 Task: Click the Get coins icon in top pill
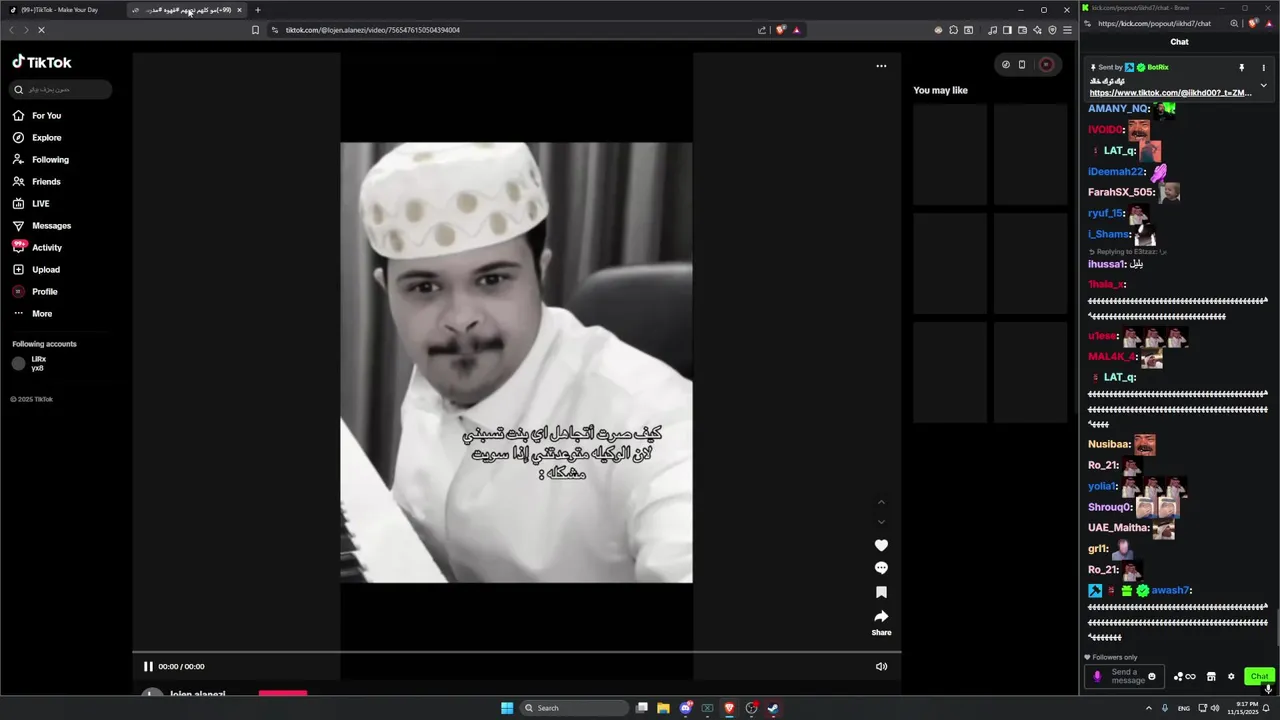1006,65
